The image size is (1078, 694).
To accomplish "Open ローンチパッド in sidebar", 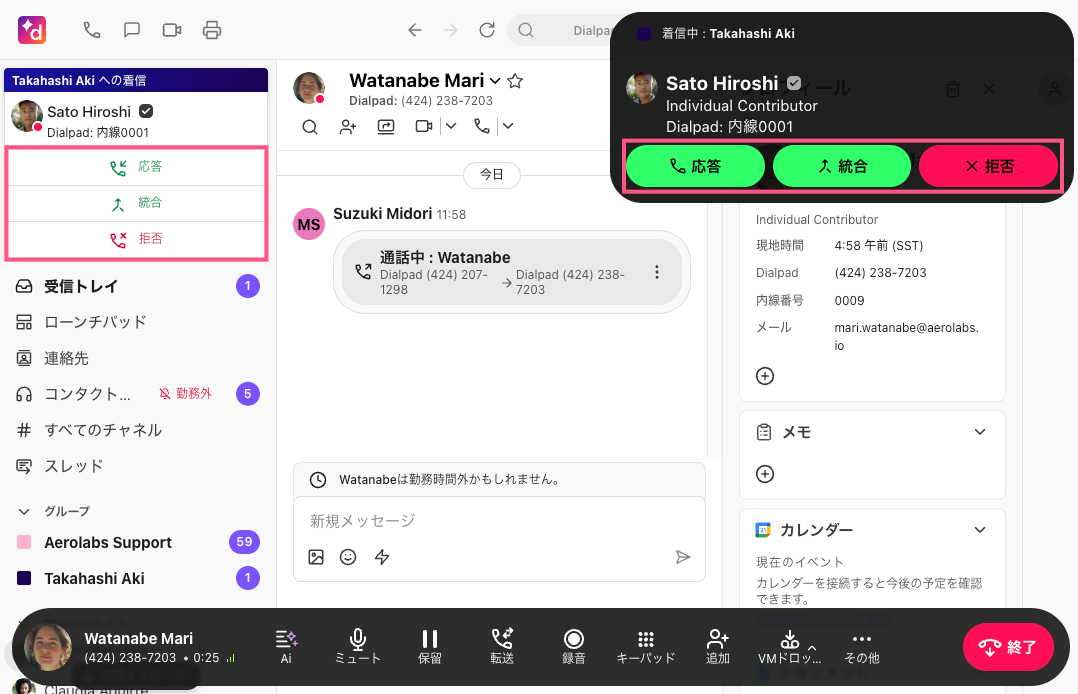I will [136, 322].
